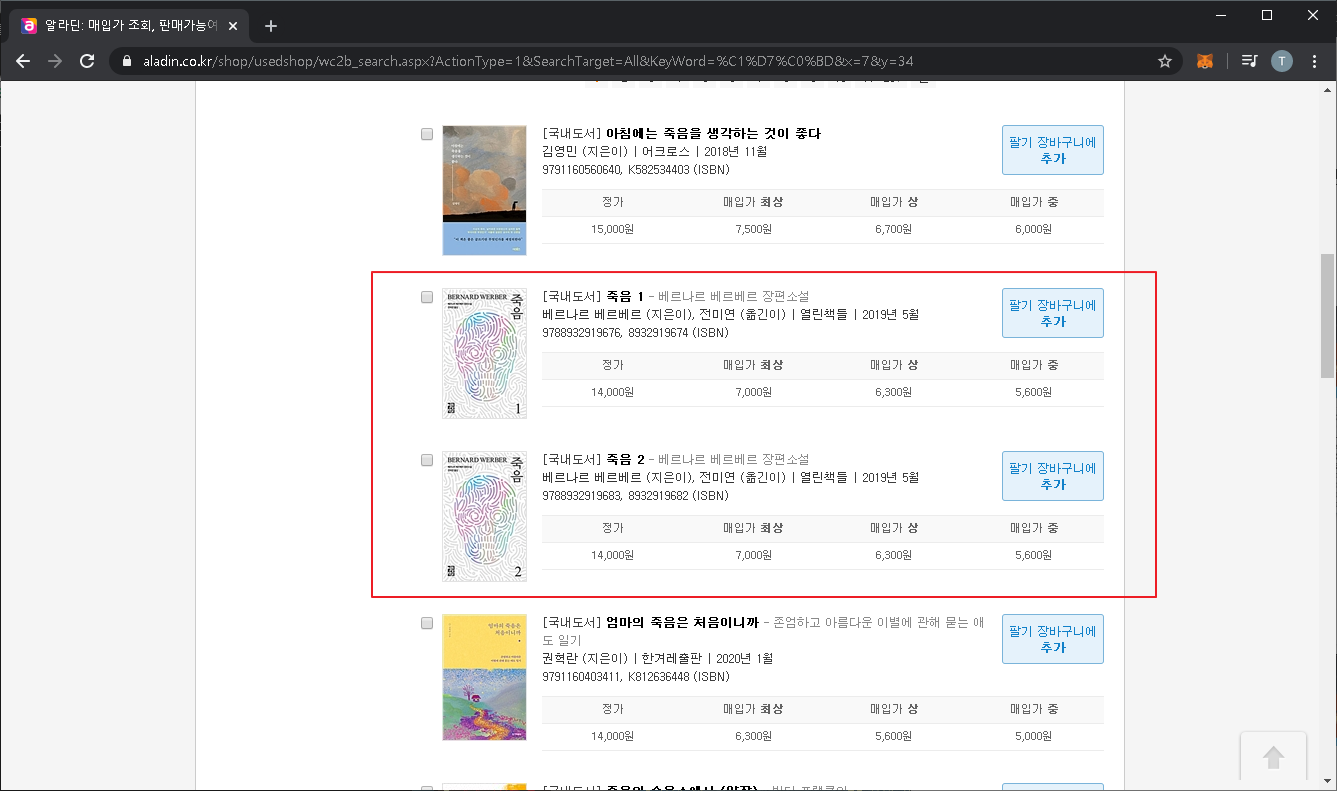Screen dimensions: 1337x791
Task: Click the page vertical scrollbar thumb
Action: pos(1327,315)
